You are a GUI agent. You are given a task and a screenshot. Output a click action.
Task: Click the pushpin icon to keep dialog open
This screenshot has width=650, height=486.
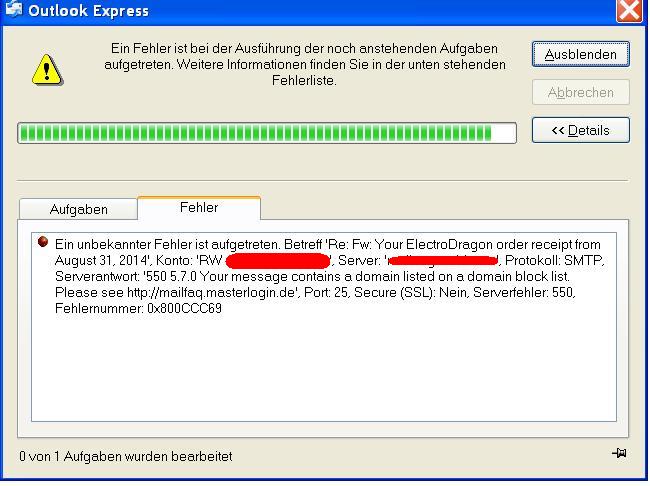pos(619,453)
